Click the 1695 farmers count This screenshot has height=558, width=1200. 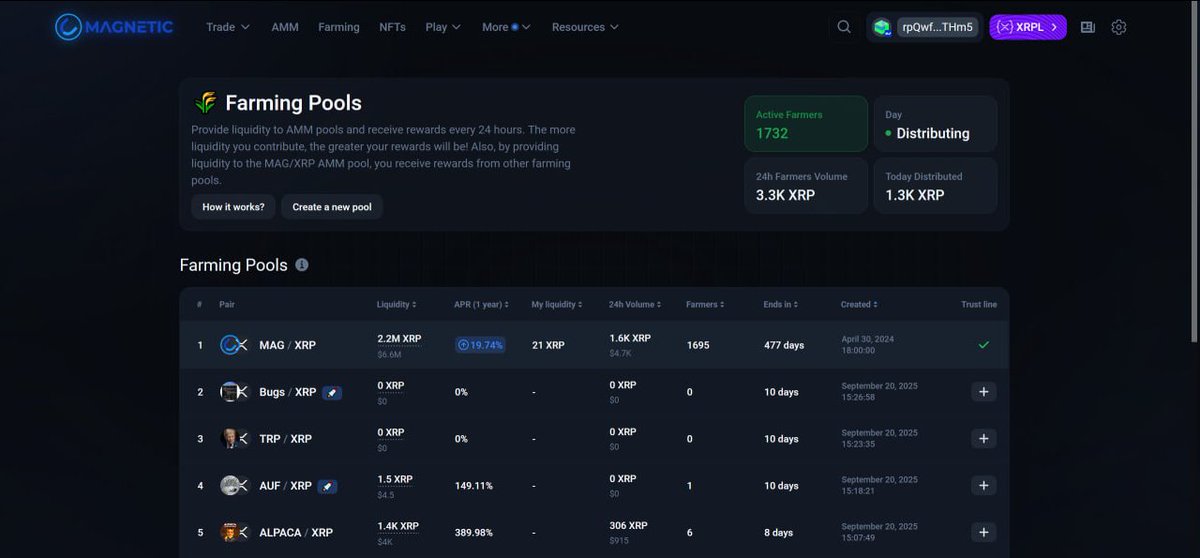(x=698, y=345)
